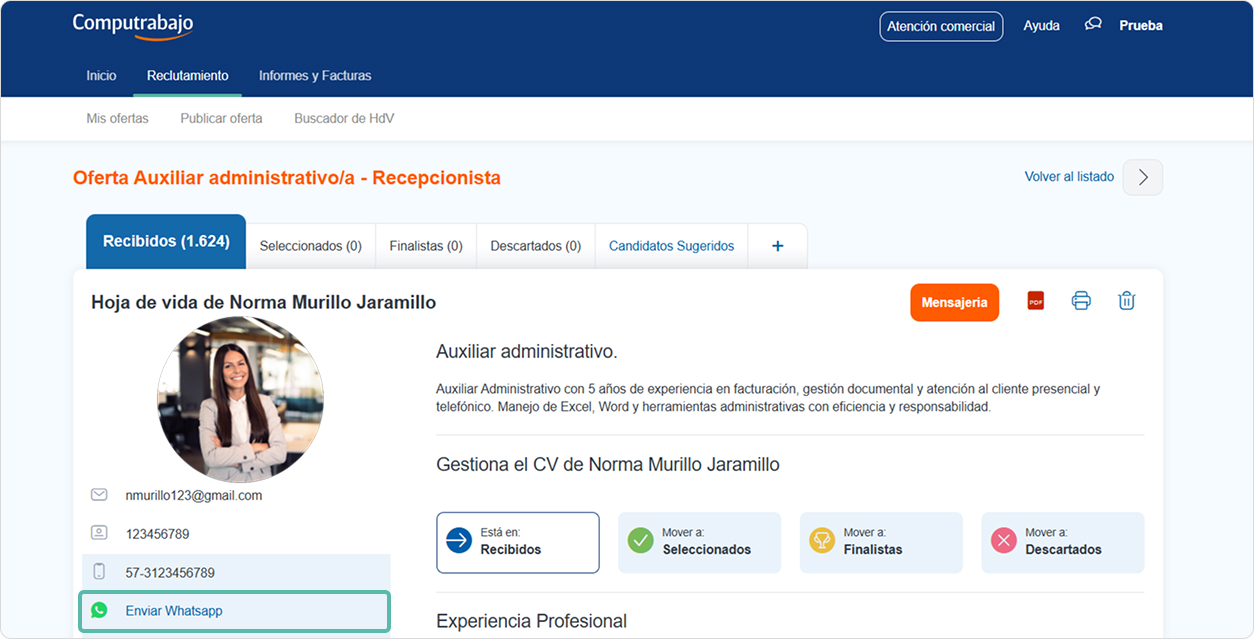The height and width of the screenshot is (639, 1254).
Task: Click the next arrow beside Volver al listado
Action: point(1143,177)
